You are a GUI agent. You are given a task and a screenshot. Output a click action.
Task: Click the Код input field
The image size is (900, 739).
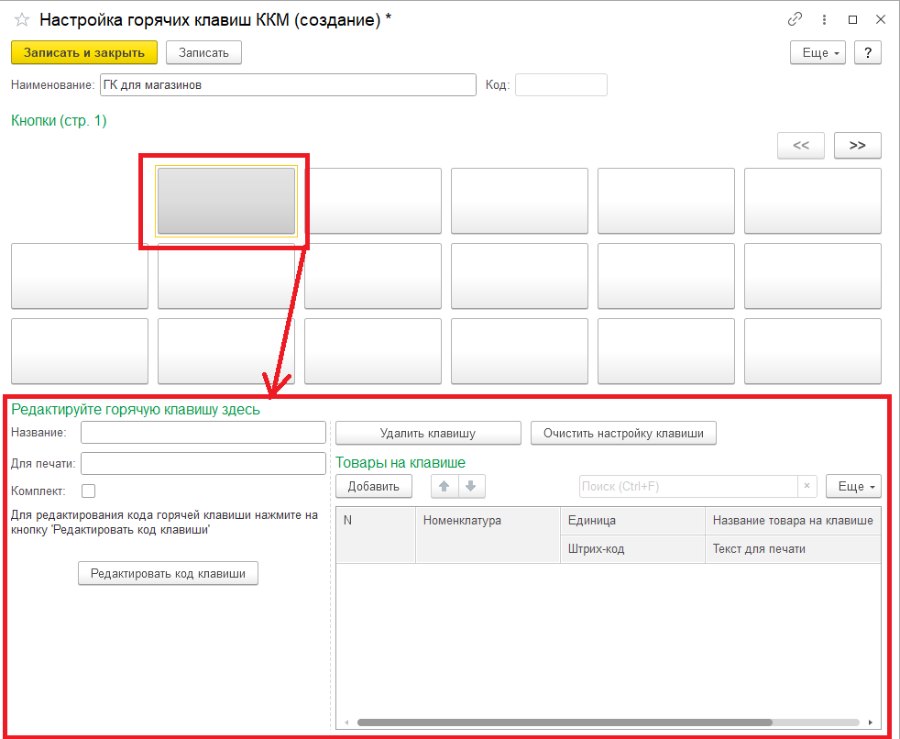[561, 85]
